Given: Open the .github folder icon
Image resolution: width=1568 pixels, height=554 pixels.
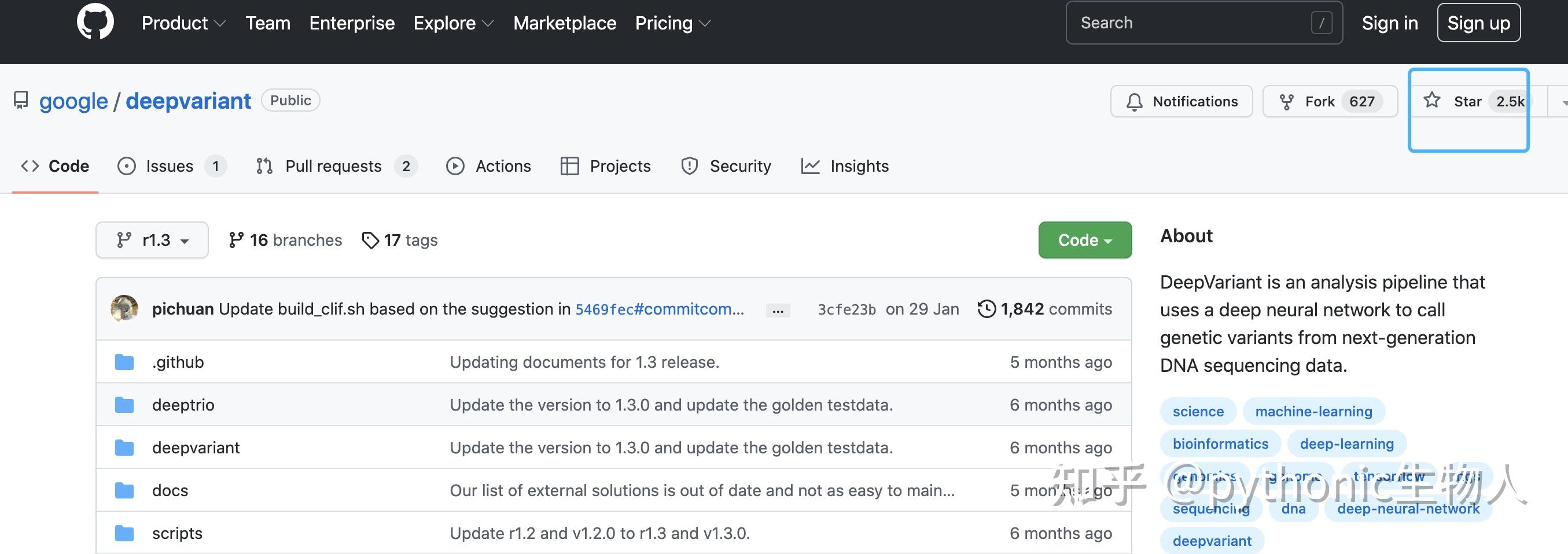Looking at the screenshot, I should [x=124, y=363].
